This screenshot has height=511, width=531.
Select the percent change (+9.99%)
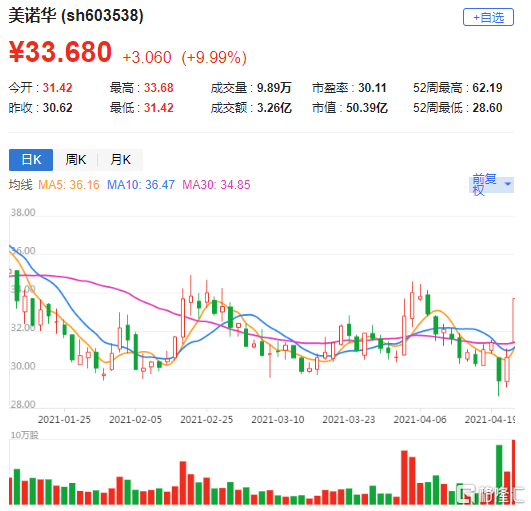coord(214,57)
